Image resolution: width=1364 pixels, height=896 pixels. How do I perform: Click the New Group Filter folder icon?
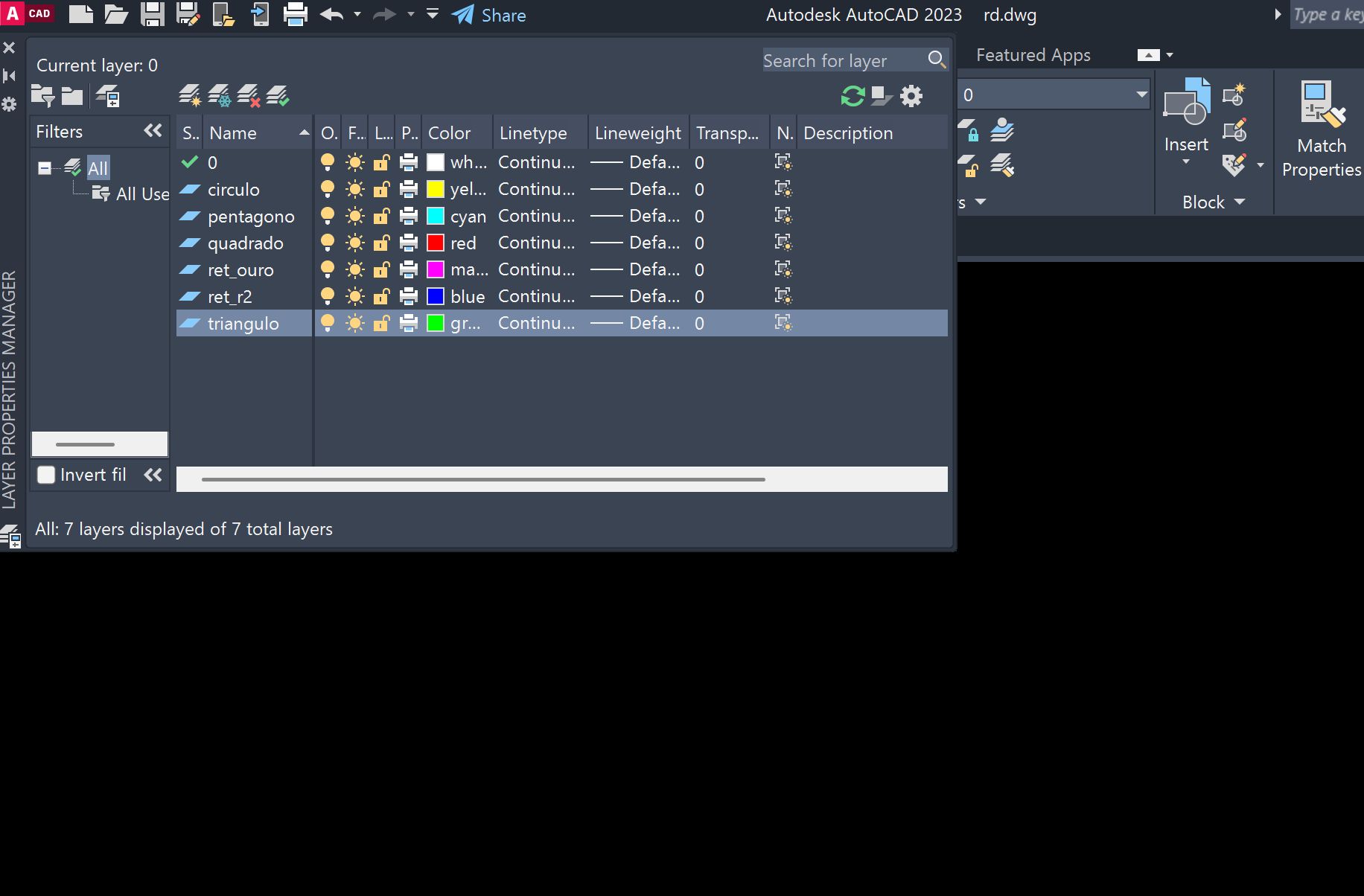[72, 96]
